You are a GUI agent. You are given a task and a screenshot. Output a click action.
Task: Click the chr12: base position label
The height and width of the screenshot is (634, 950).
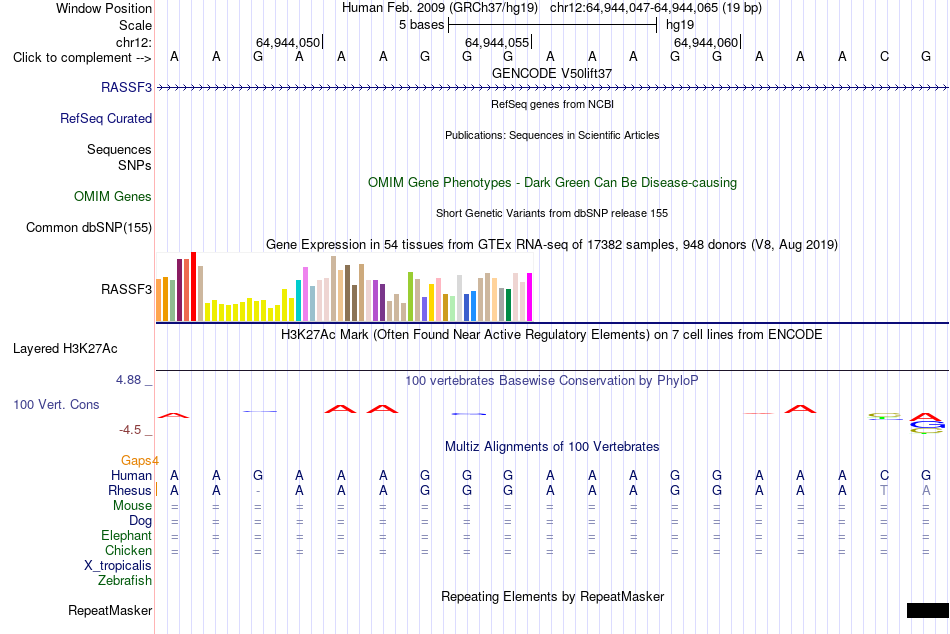(133, 42)
